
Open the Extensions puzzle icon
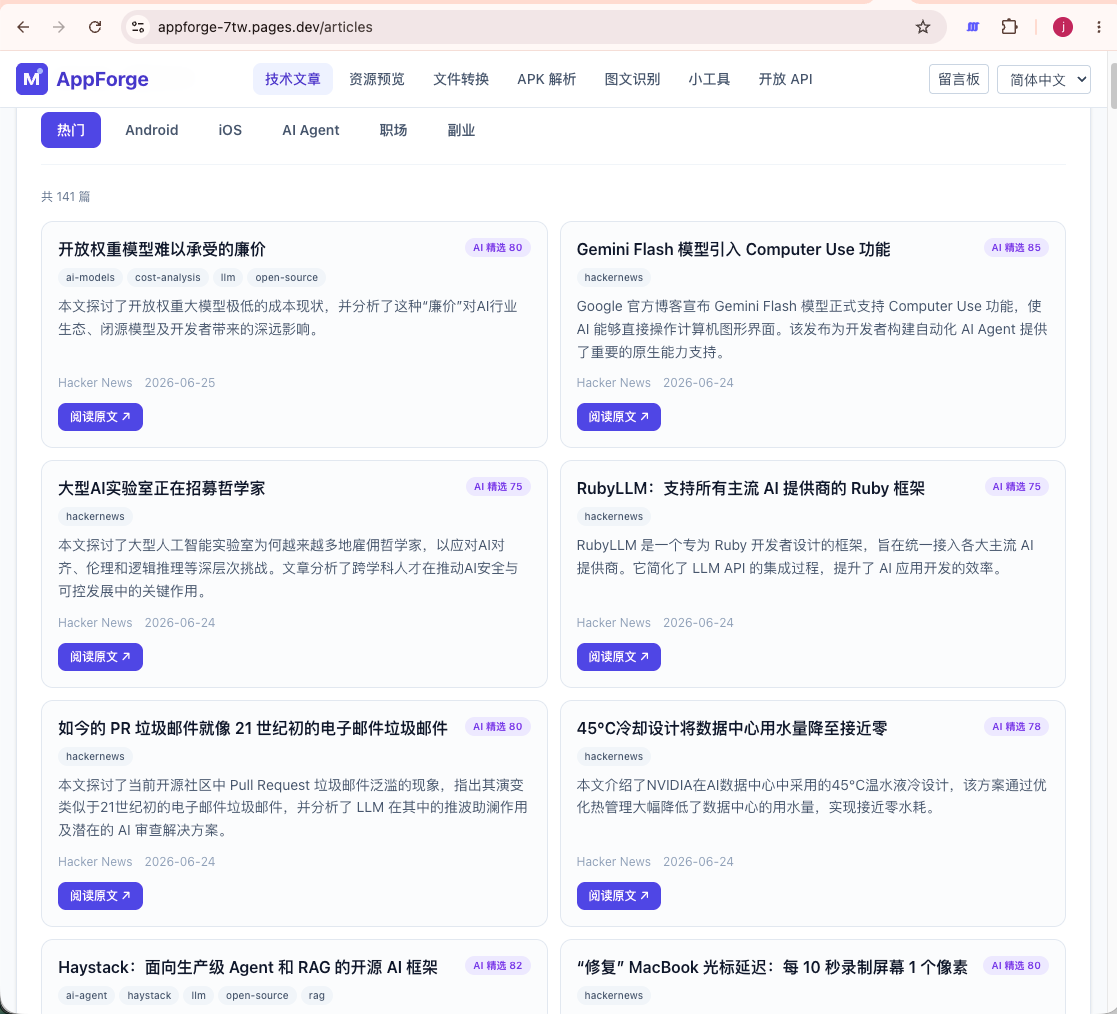click(1009, 27)
